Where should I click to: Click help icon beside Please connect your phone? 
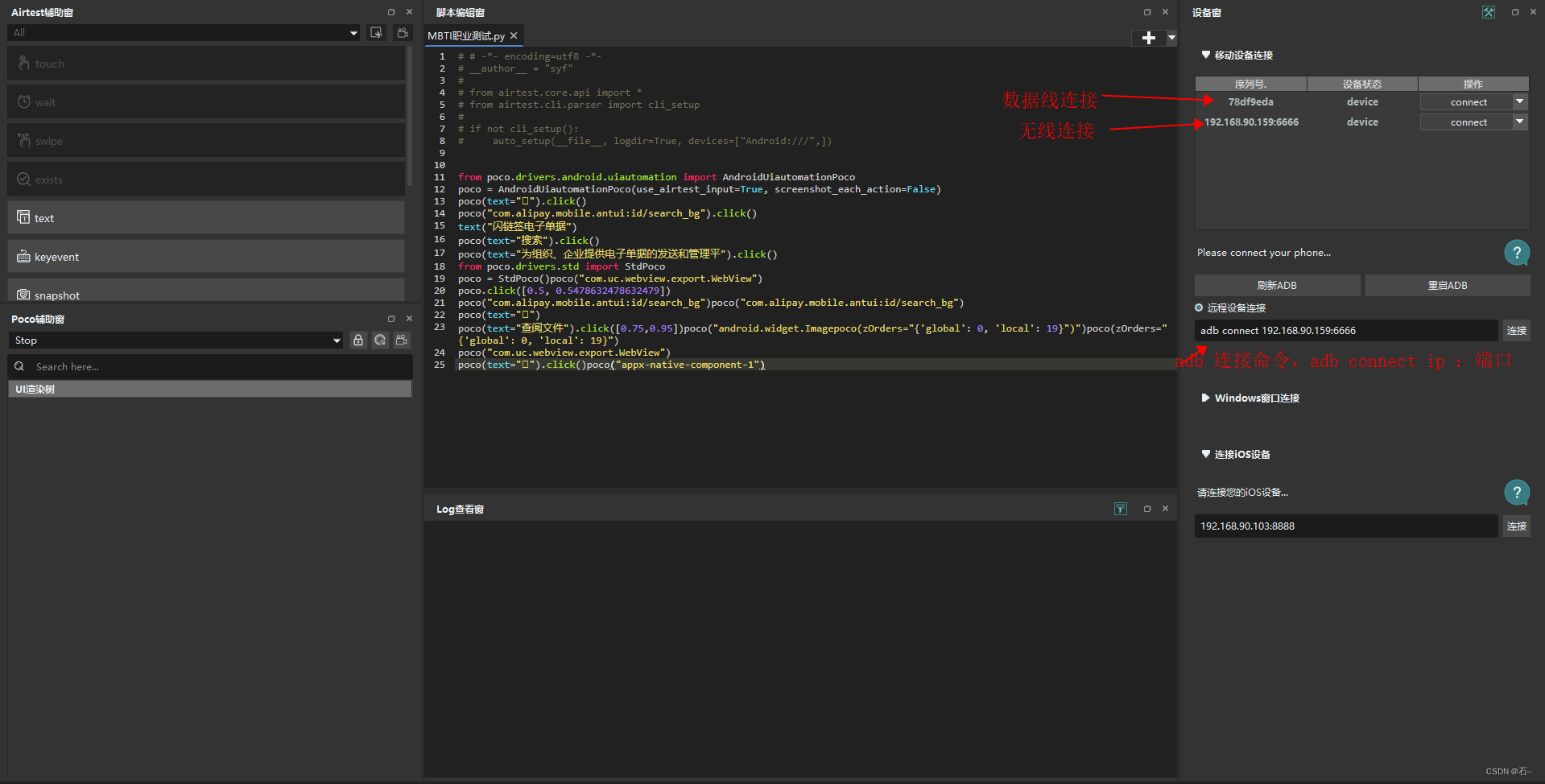pyautogui.click(x=1517, y=253)
